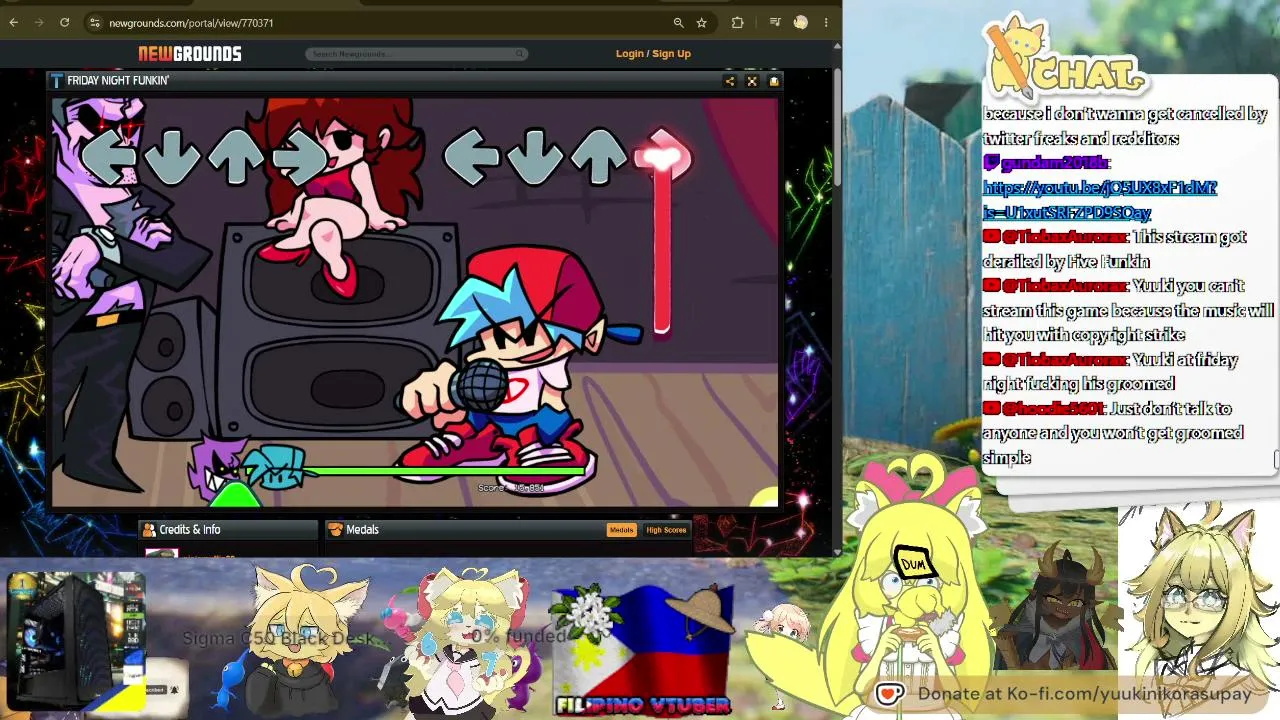The width and height of the screenshot is (1280, 720).
Task: Open the browser media controls icon
Action: tap(775, 22)
